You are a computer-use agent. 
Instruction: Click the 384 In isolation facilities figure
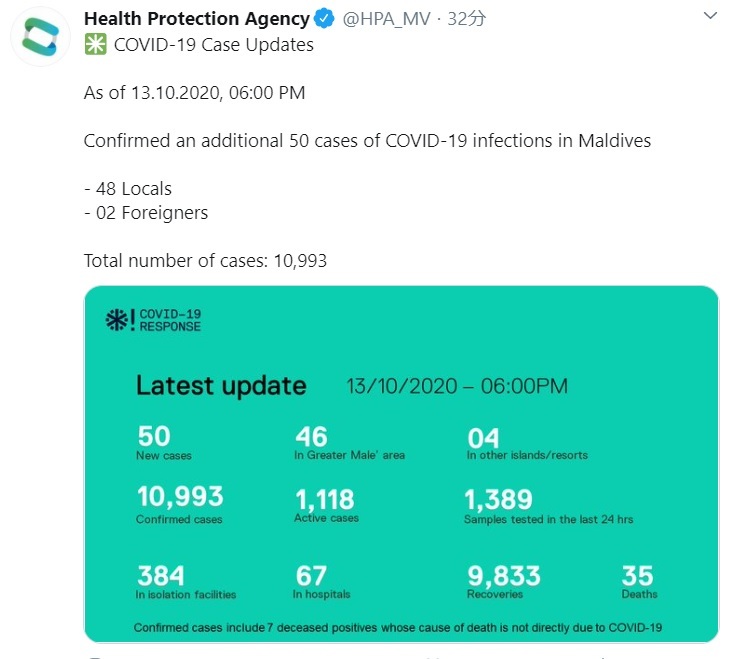185,581
